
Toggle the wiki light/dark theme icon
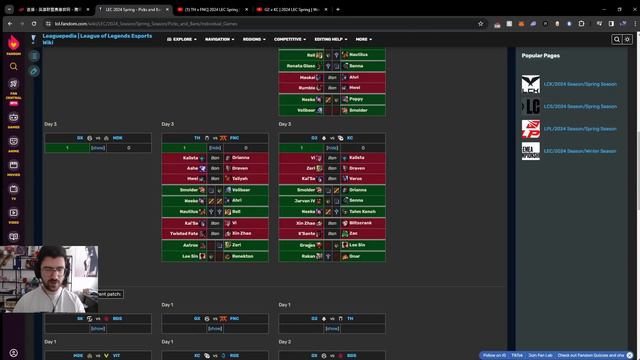[x=627, y=39]
